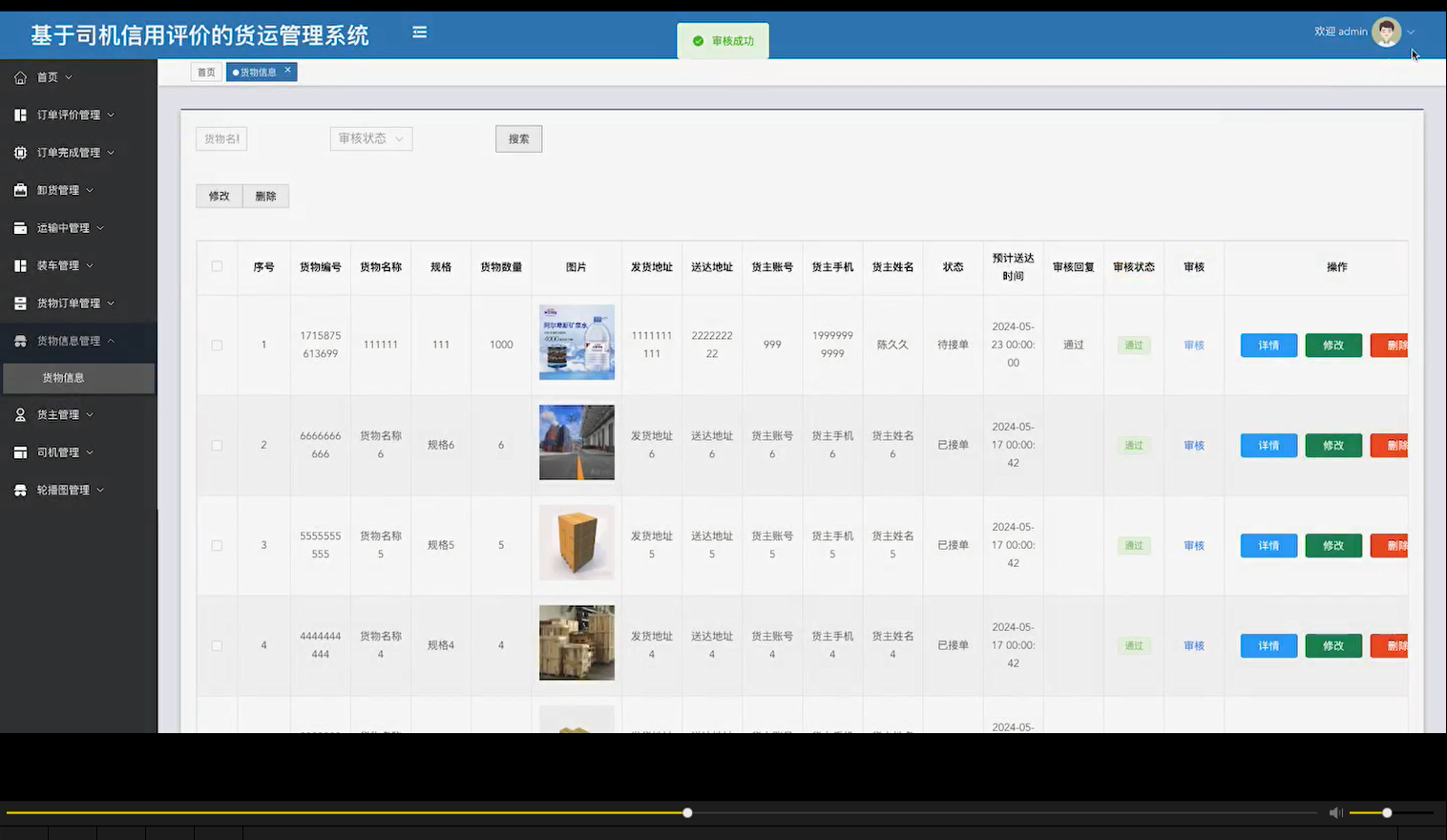Click the 搜索 search button

pos(518,138)
